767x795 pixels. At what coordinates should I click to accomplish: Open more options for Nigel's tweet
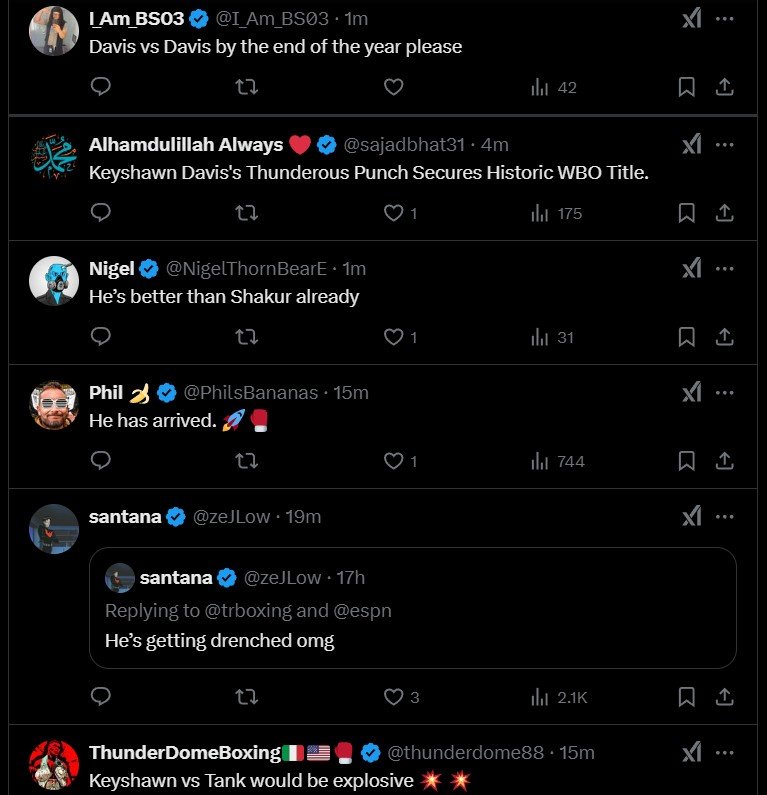[725, 268]
